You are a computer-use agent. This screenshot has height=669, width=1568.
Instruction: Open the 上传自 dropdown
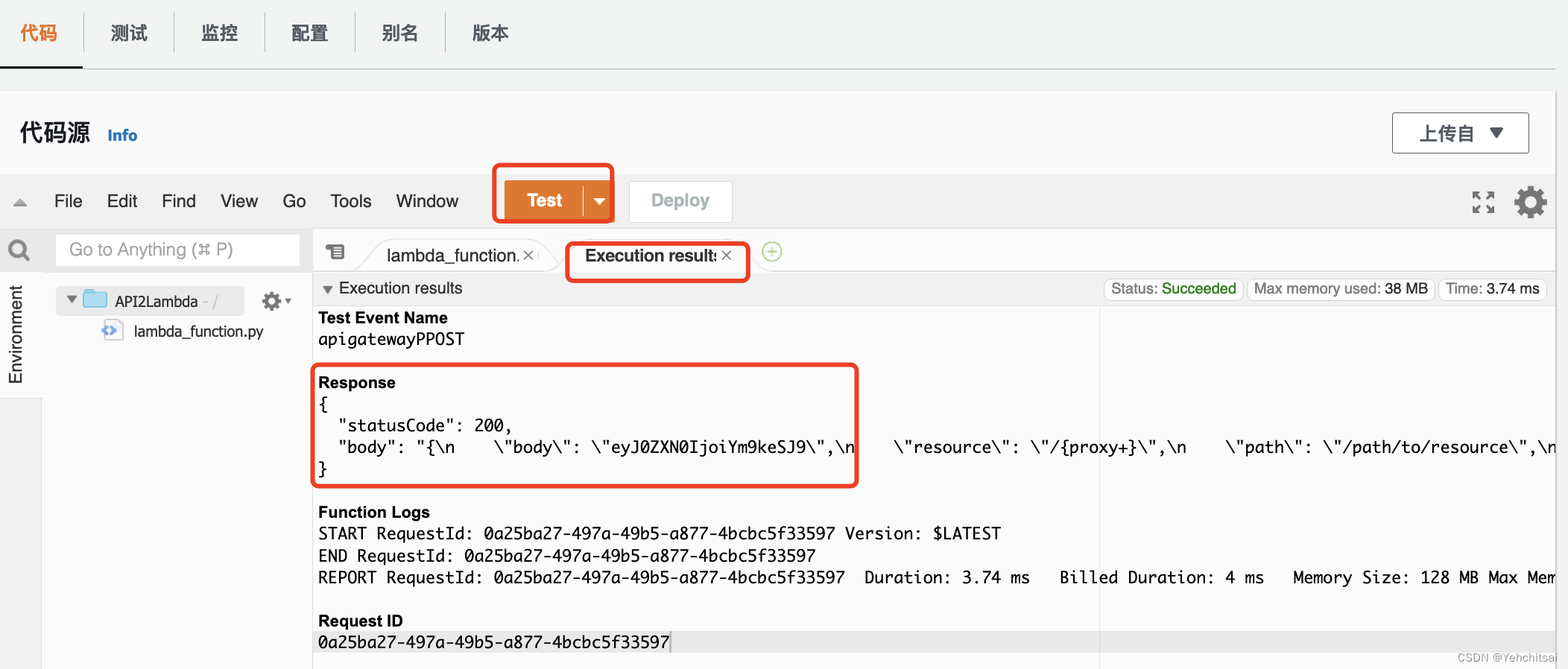coord(1460,133)
